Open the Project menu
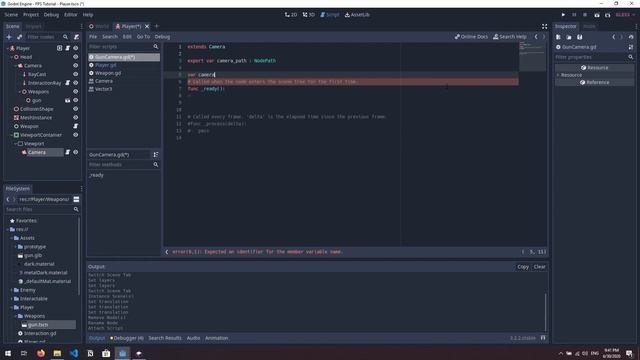Image resolution: width=640 pixels, height=360 pixels. tap(31, 15)
